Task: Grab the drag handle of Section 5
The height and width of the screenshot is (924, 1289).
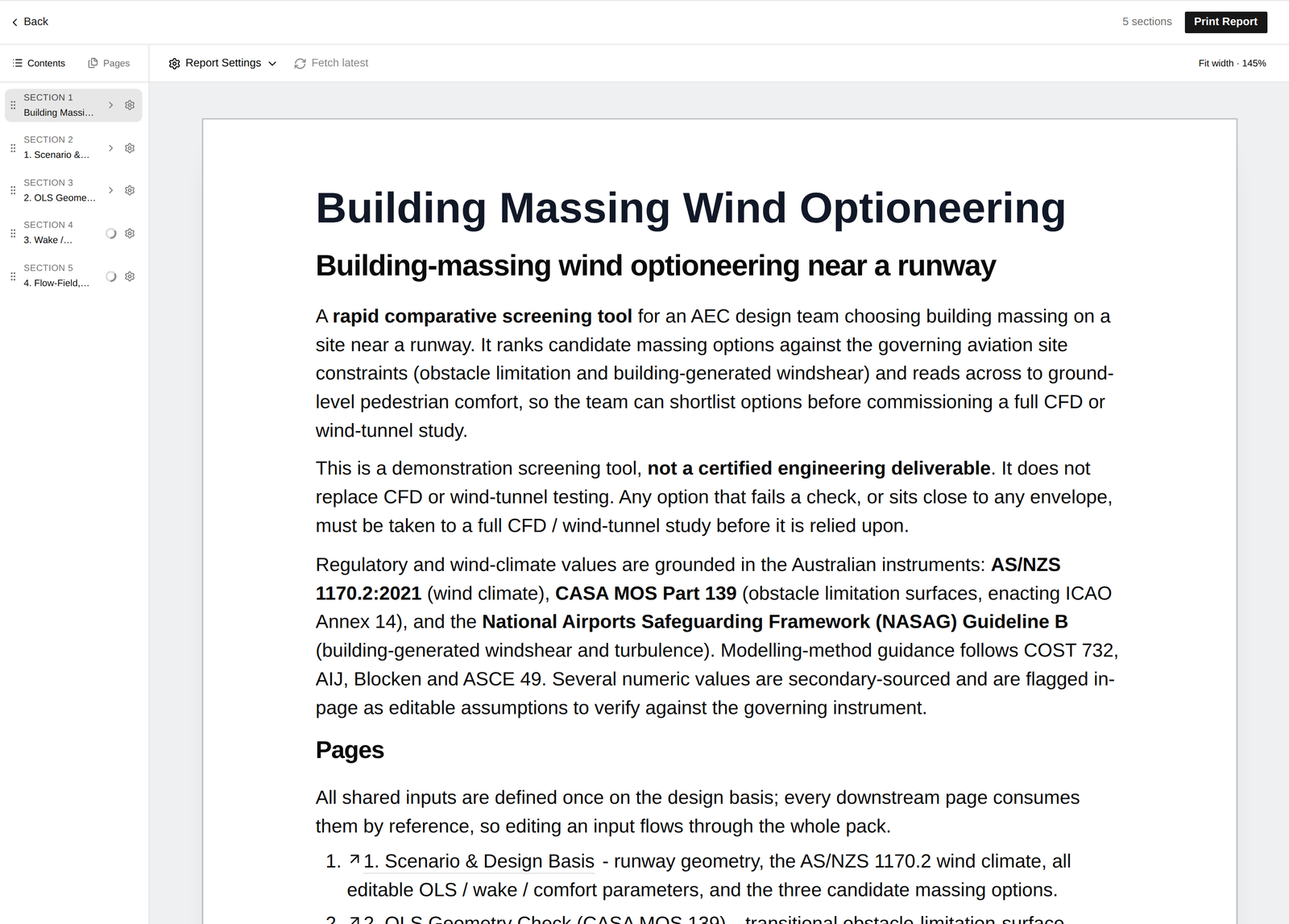Action: (x=13, y=276)
